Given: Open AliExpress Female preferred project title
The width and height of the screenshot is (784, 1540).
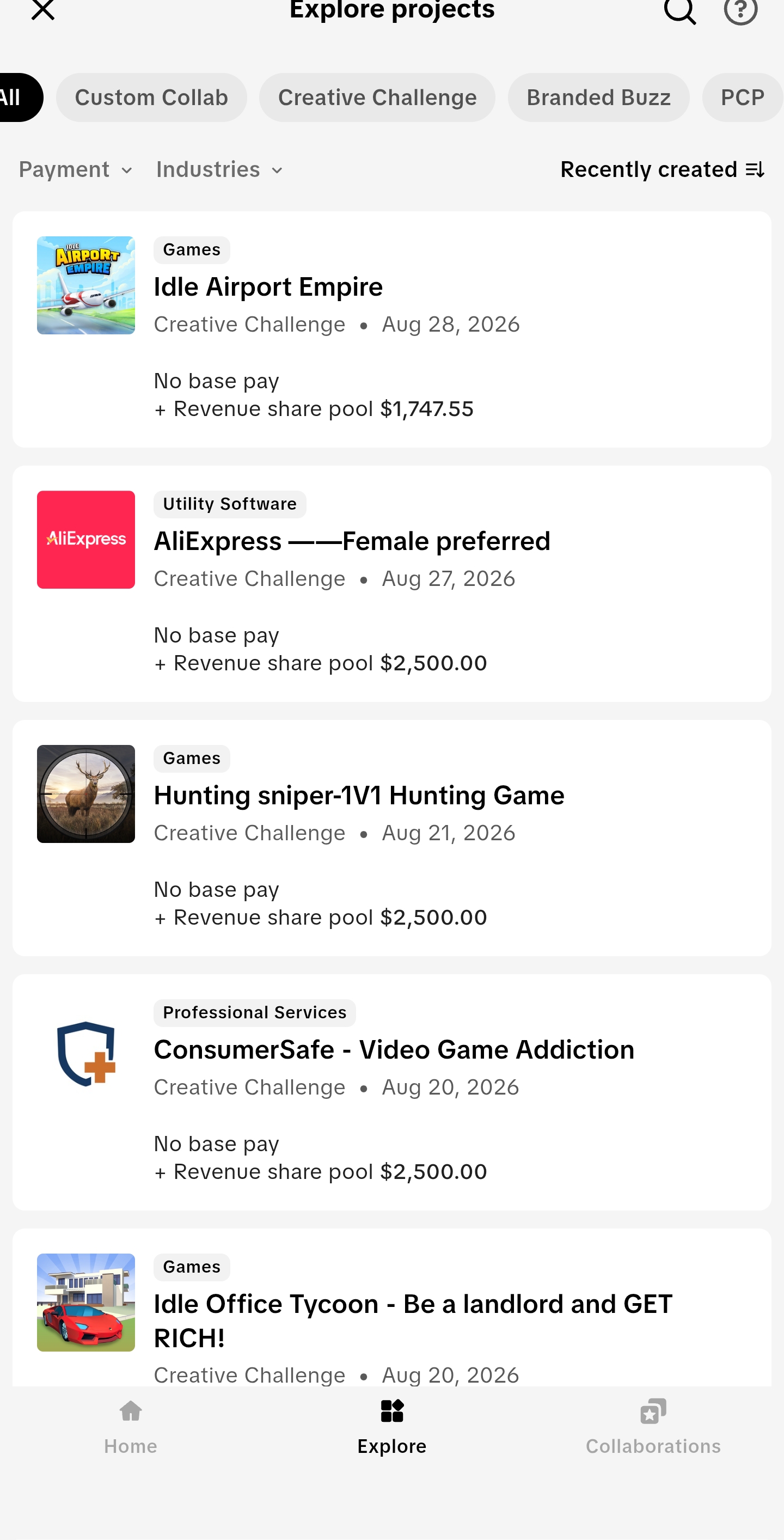Looking at the screenshot, I should click(352, 541).
